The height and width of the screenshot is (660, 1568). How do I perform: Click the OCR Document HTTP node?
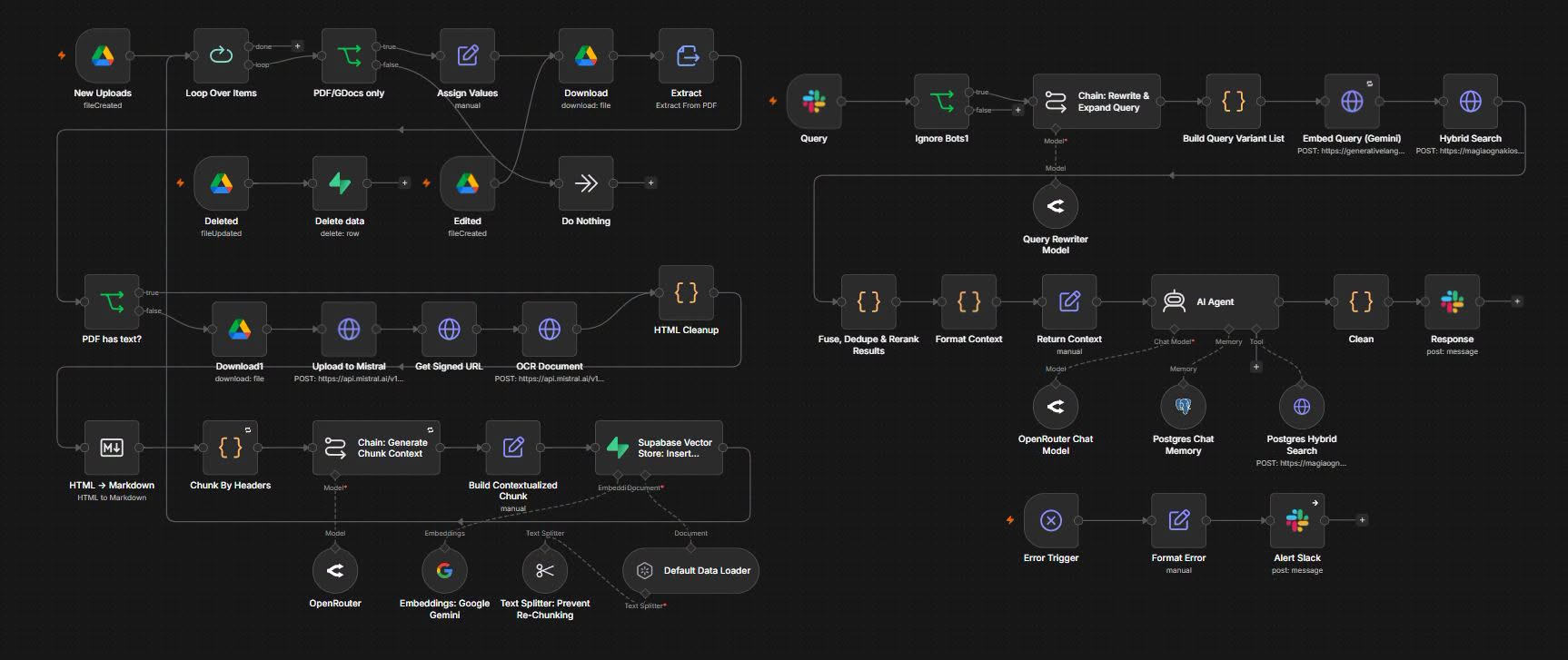550,330
